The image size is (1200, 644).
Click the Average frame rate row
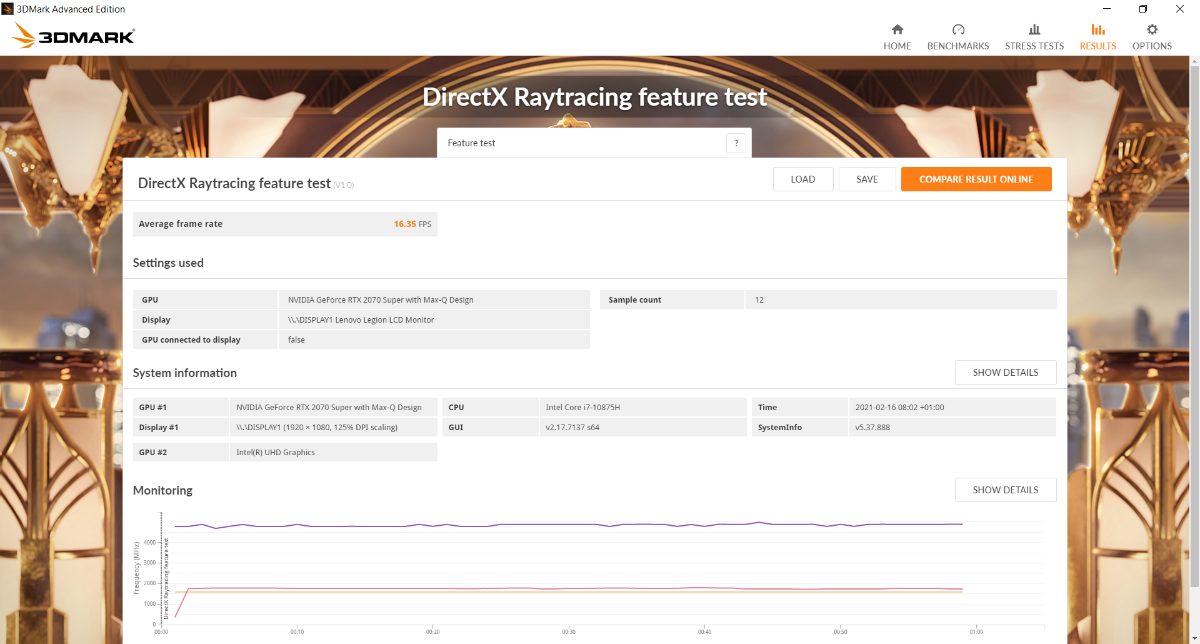[x=285, y=224]
